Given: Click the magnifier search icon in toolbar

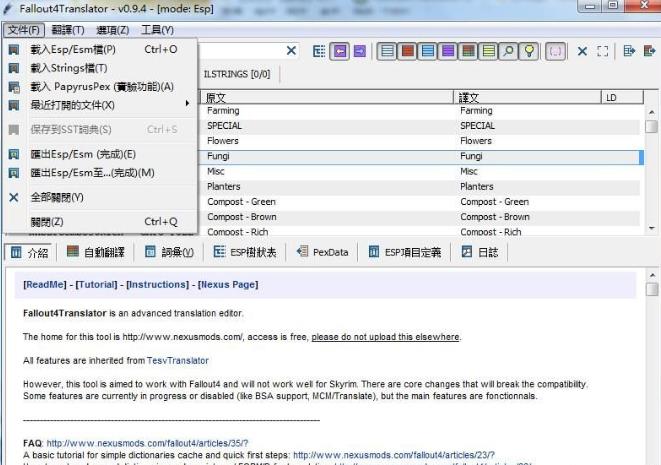Looking at the screenshot, I should pyautogui.click(x=509, y=51).
